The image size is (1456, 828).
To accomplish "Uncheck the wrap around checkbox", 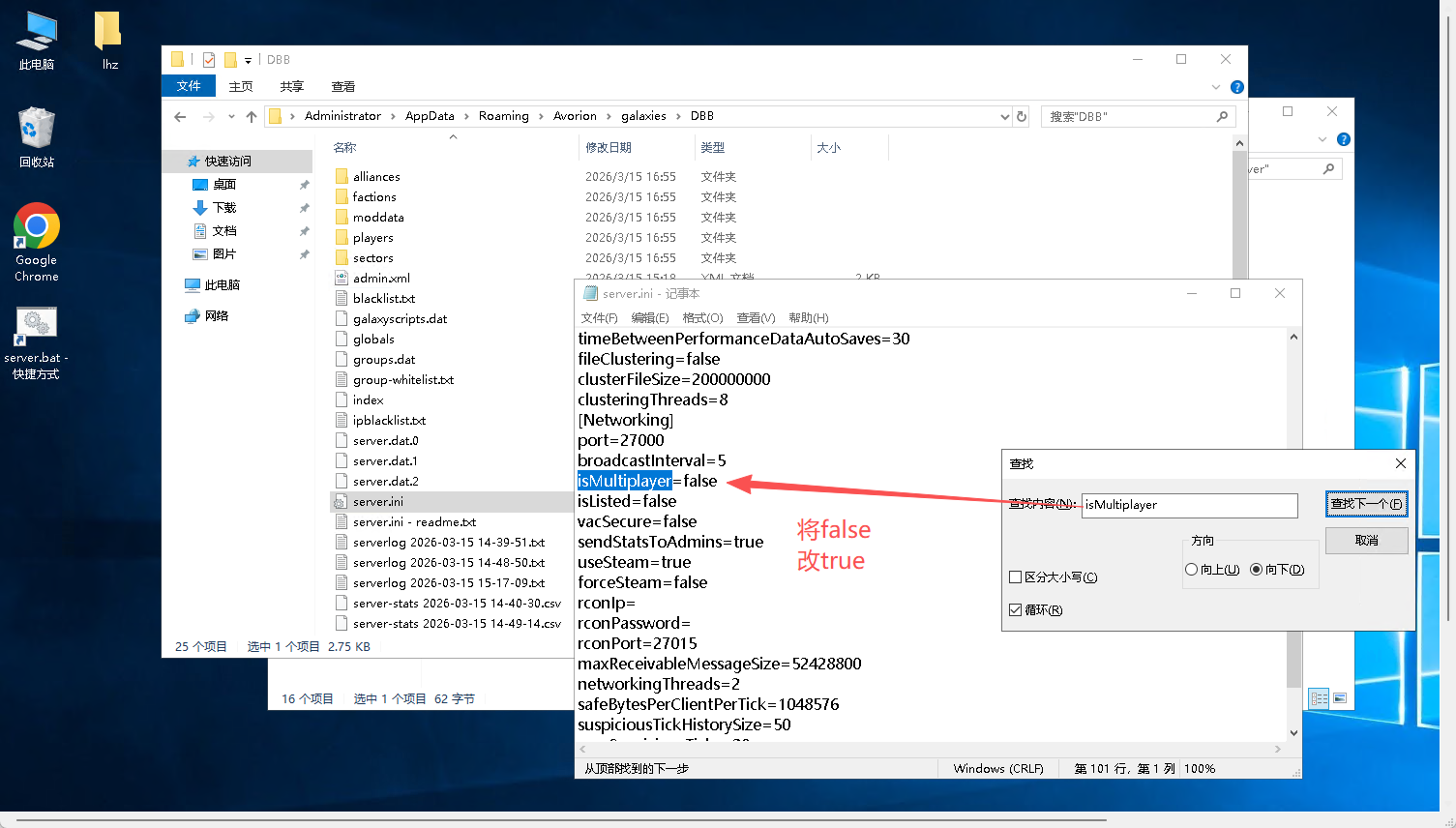I will (x=1015, y=610).
